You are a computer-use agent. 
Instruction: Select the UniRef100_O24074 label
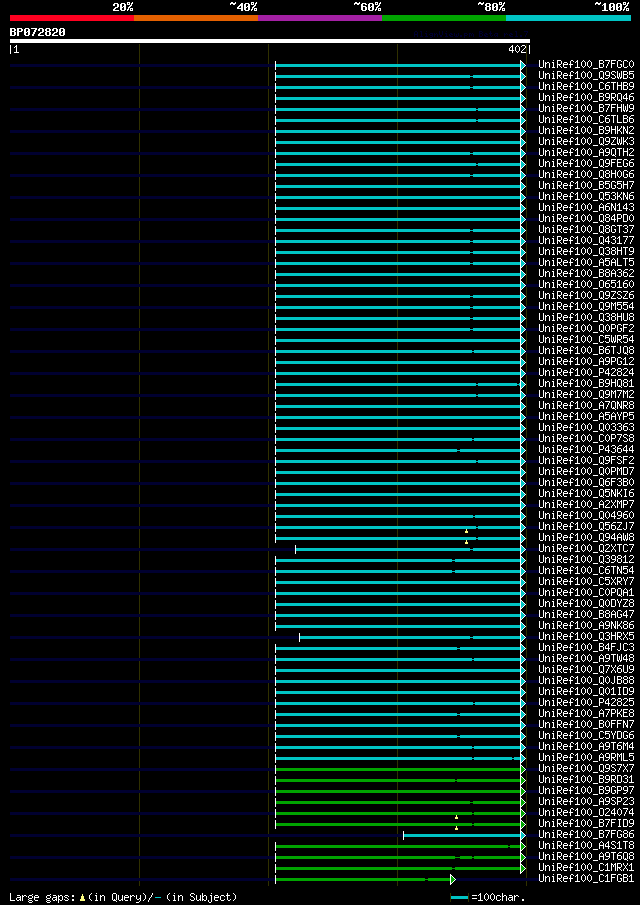point(586,812)
